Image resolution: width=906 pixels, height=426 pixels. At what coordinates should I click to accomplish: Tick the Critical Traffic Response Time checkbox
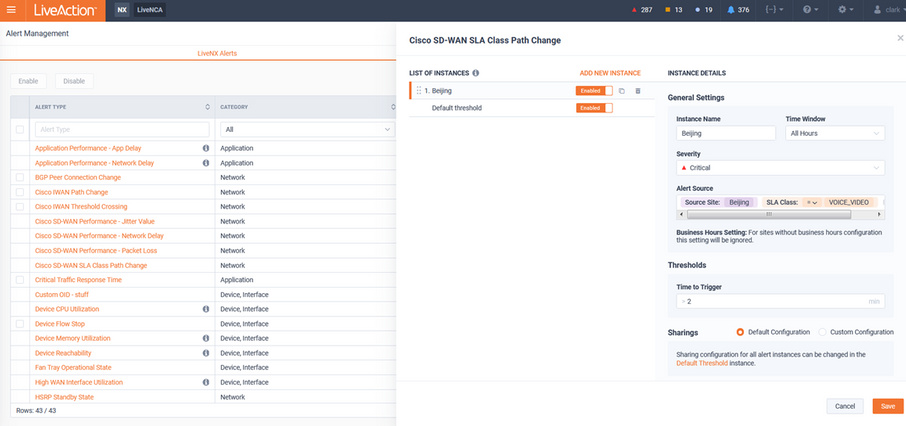(x=20, y=280)
